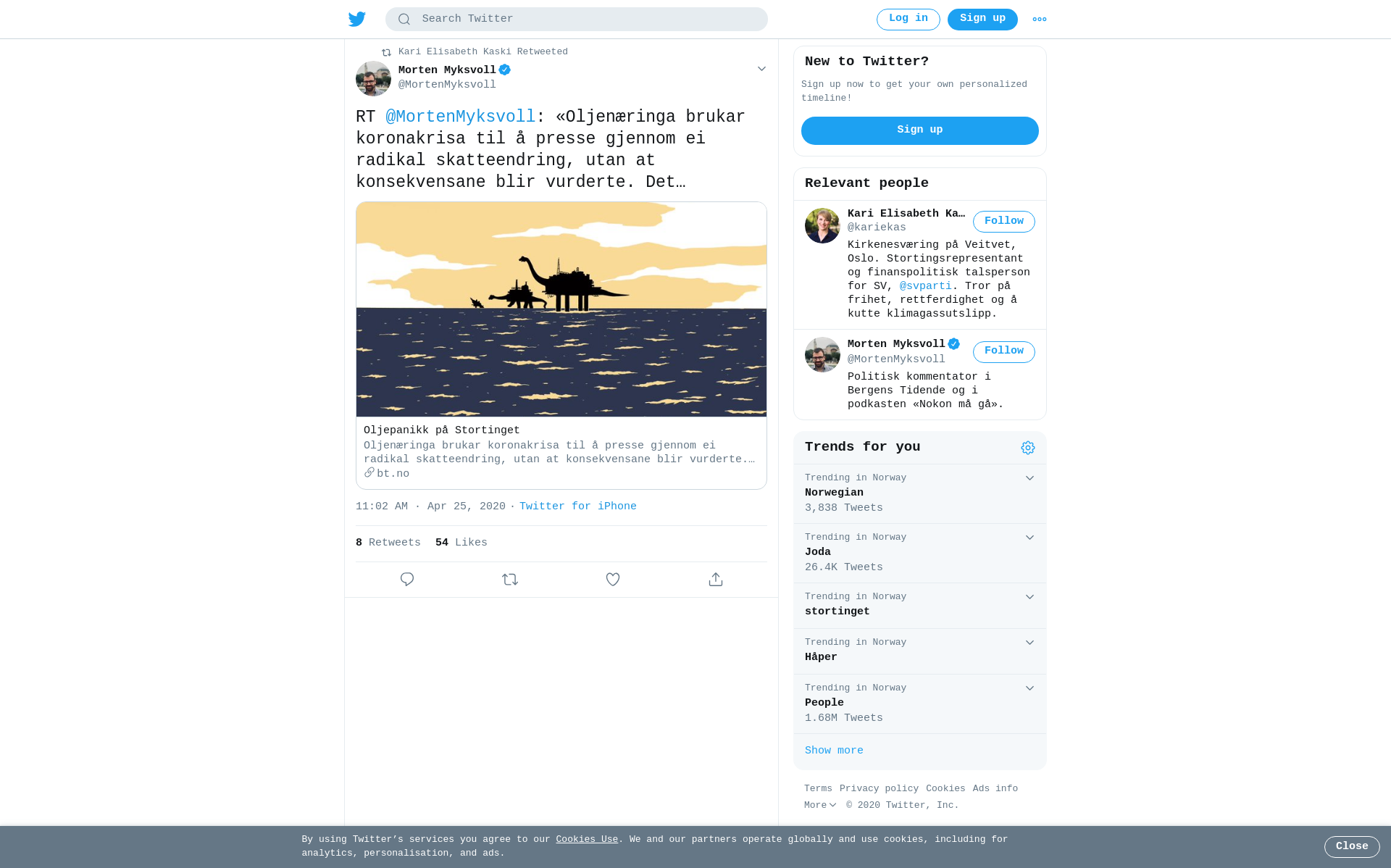Open the tweet options chevron menu
This screenshot has height=868, width=1391.
click(761, 69)
